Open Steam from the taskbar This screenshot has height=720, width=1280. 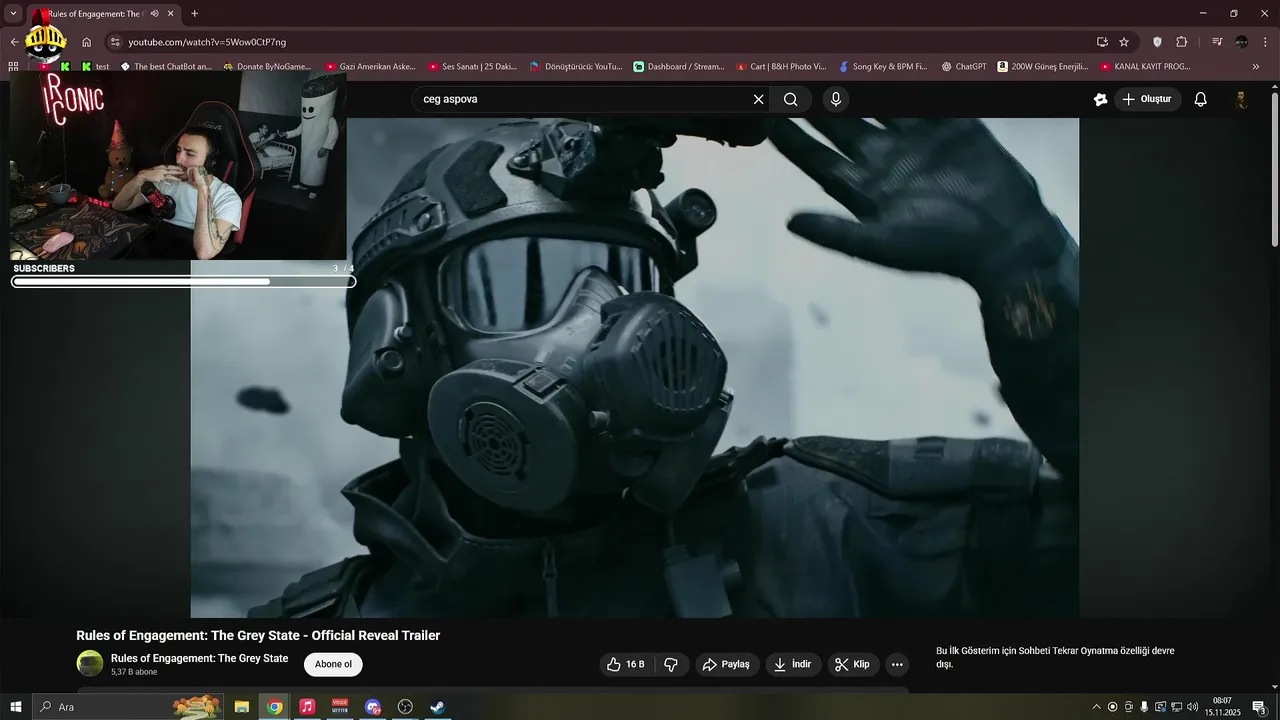click(437, 707)
